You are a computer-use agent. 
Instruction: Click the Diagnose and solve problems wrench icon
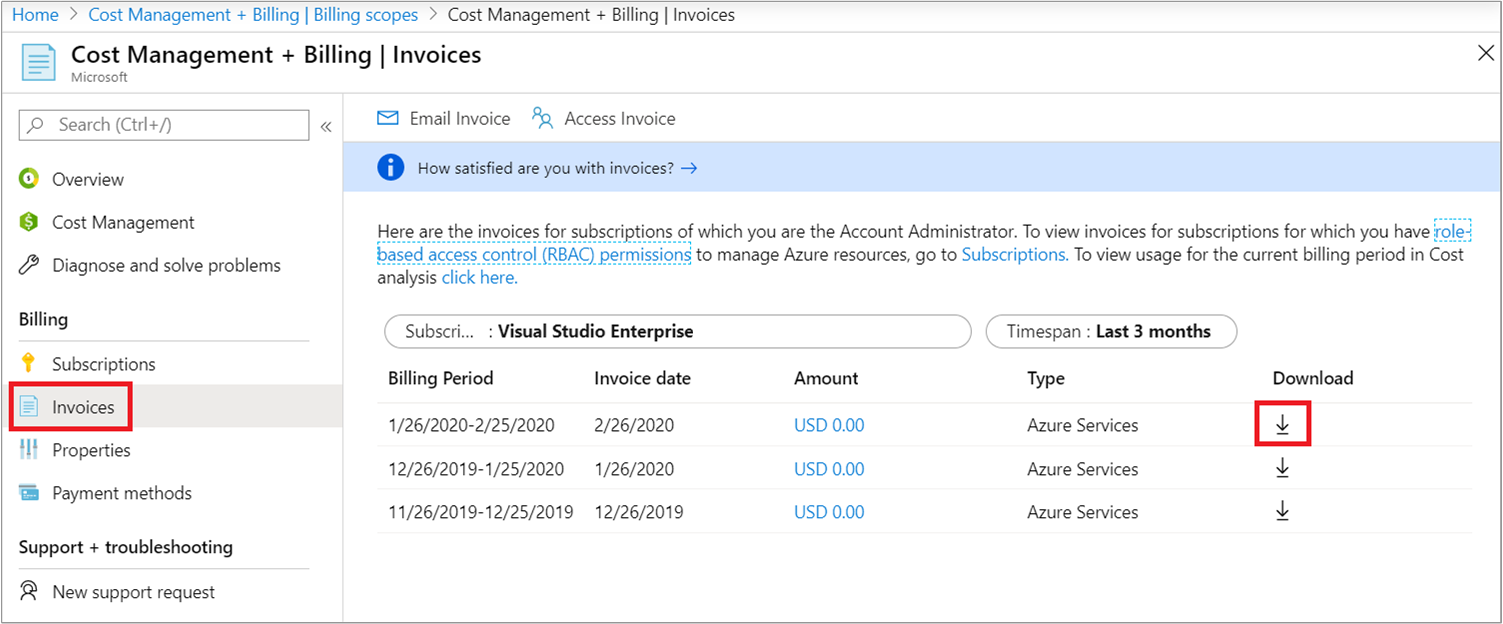pyautogui.click(x=31, y=265)
